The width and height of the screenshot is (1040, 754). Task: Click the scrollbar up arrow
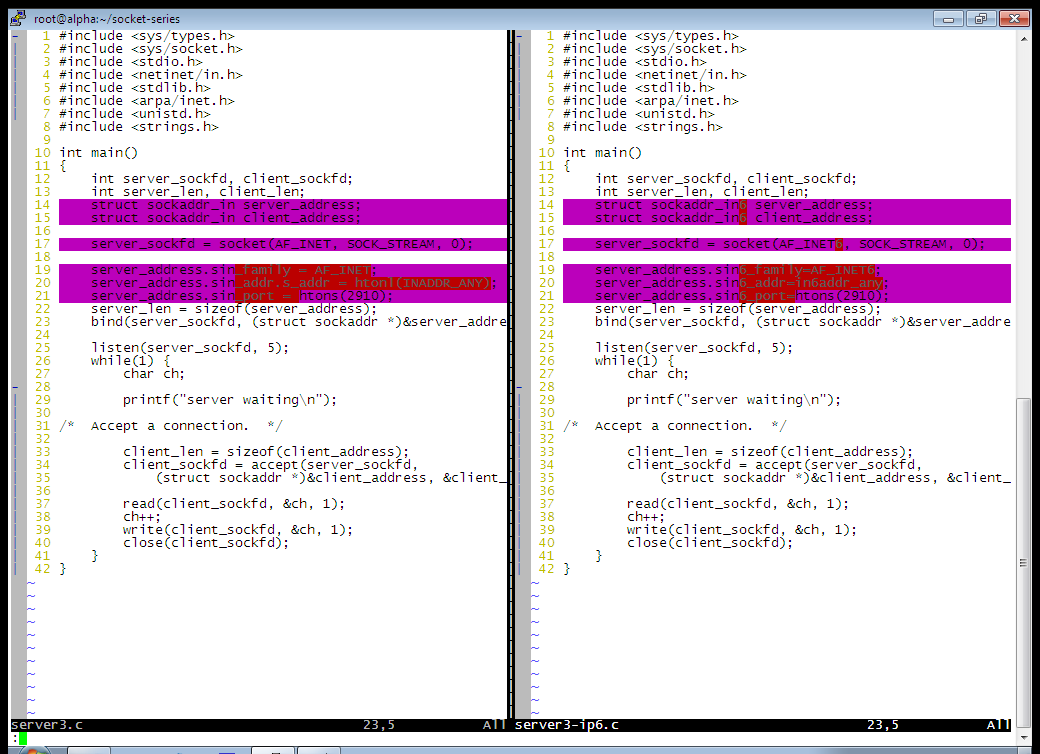(1023, 38)
